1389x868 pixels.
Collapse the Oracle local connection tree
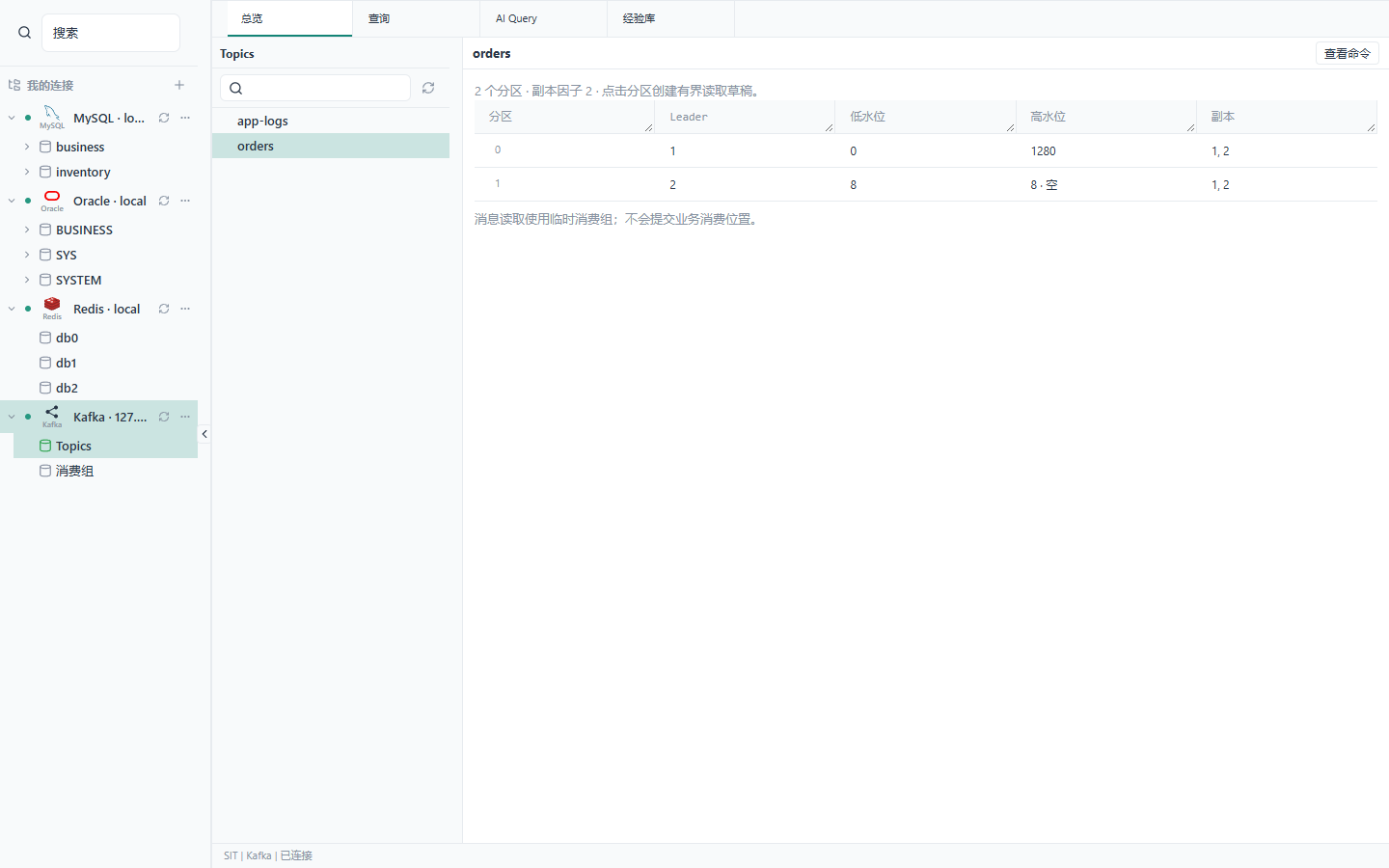coord(12,201)
